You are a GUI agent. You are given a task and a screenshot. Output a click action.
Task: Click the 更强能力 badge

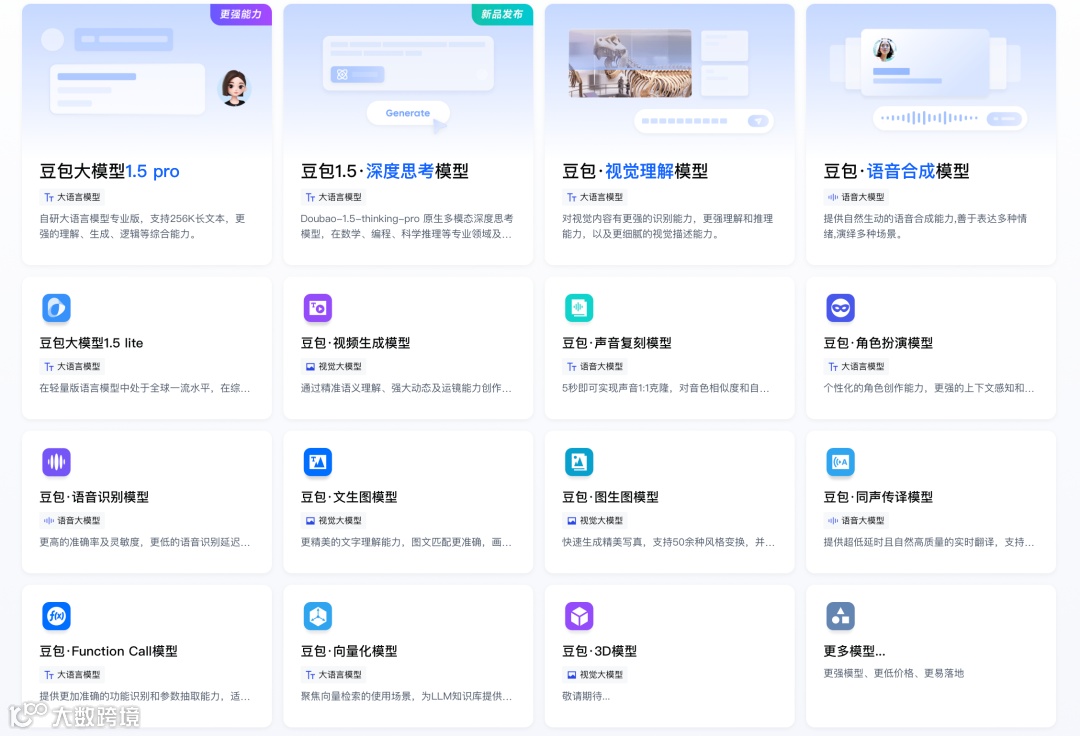click(241, 14)
